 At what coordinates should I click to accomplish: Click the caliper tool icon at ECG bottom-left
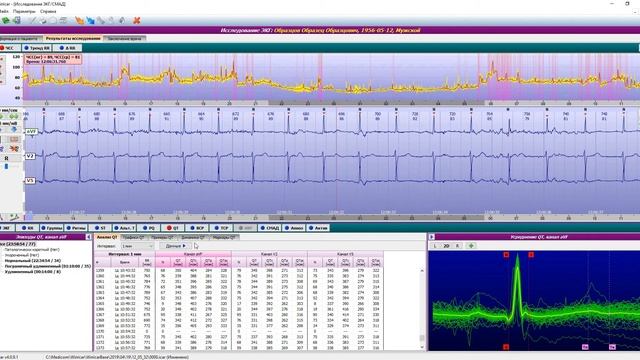click(15, 217)
